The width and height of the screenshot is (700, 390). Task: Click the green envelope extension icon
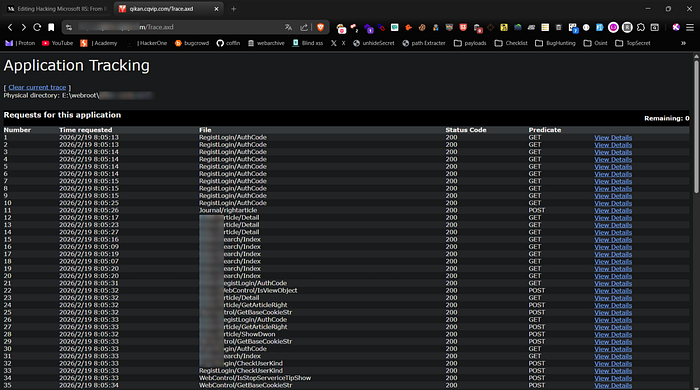coord(395,27)
